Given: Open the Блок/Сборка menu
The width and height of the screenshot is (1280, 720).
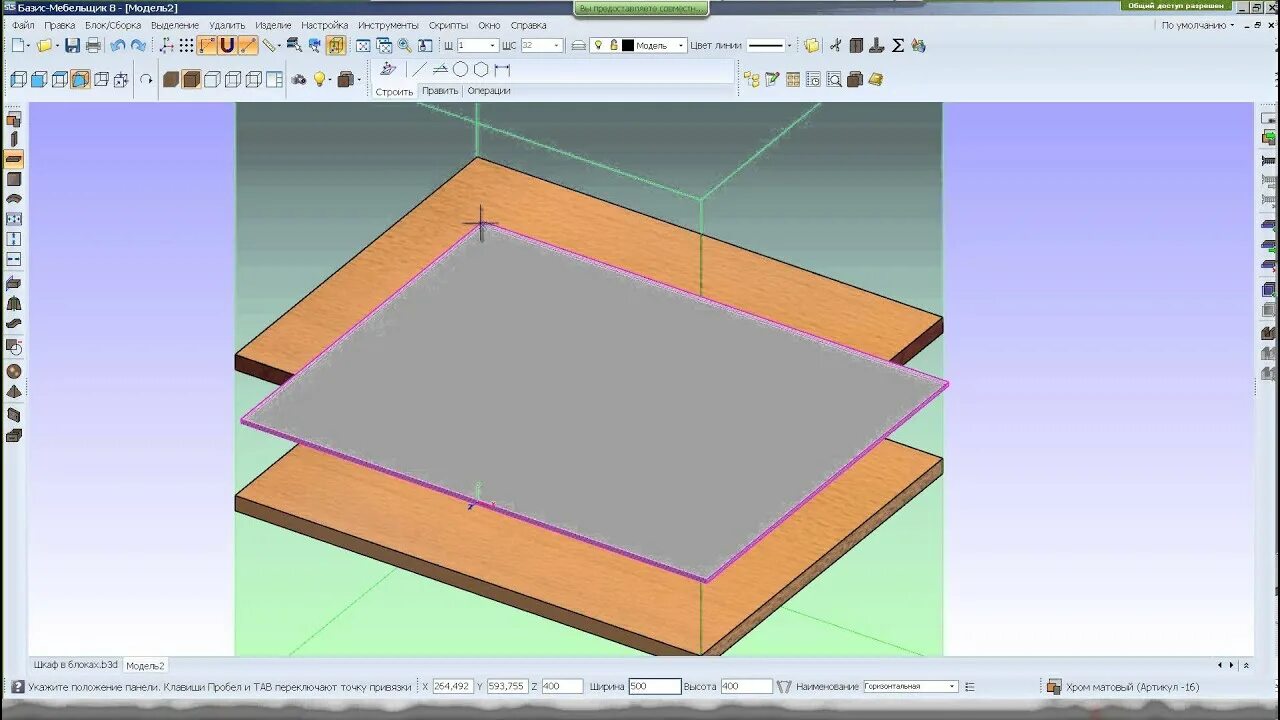Looking at the screenshot, I should (x=113, y=25).
